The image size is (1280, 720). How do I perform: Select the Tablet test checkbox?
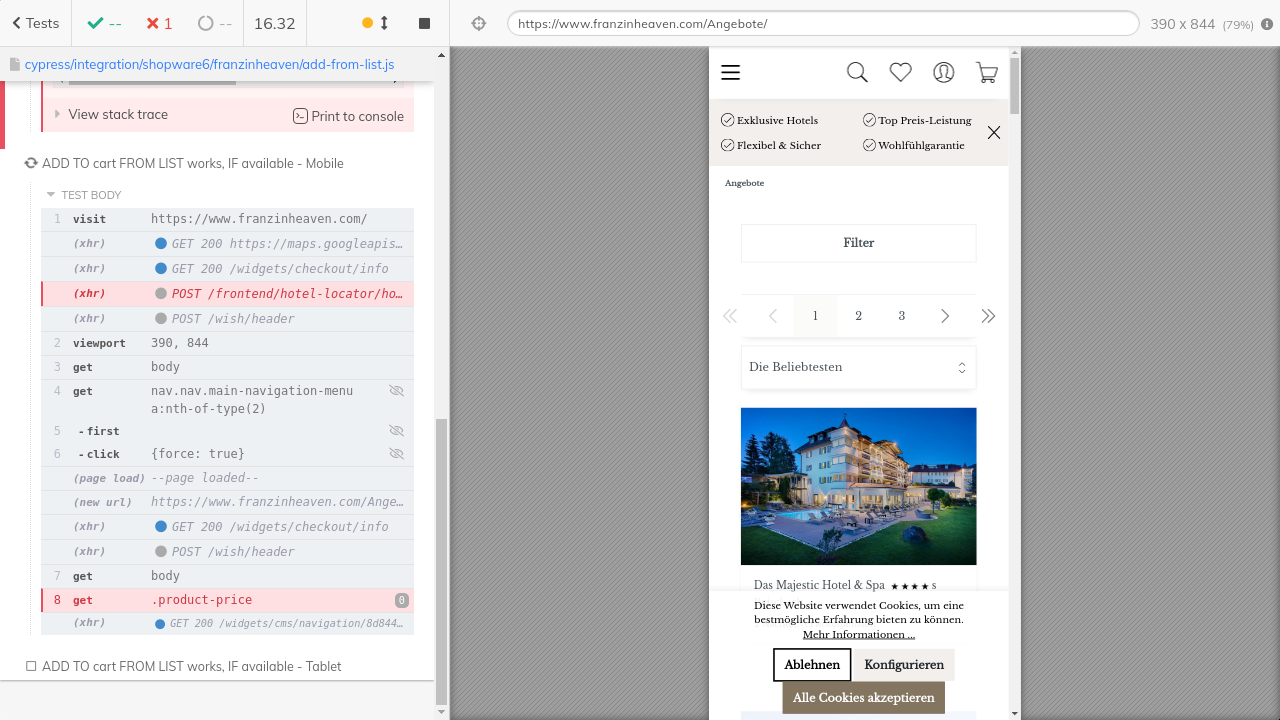pos(31,666)
